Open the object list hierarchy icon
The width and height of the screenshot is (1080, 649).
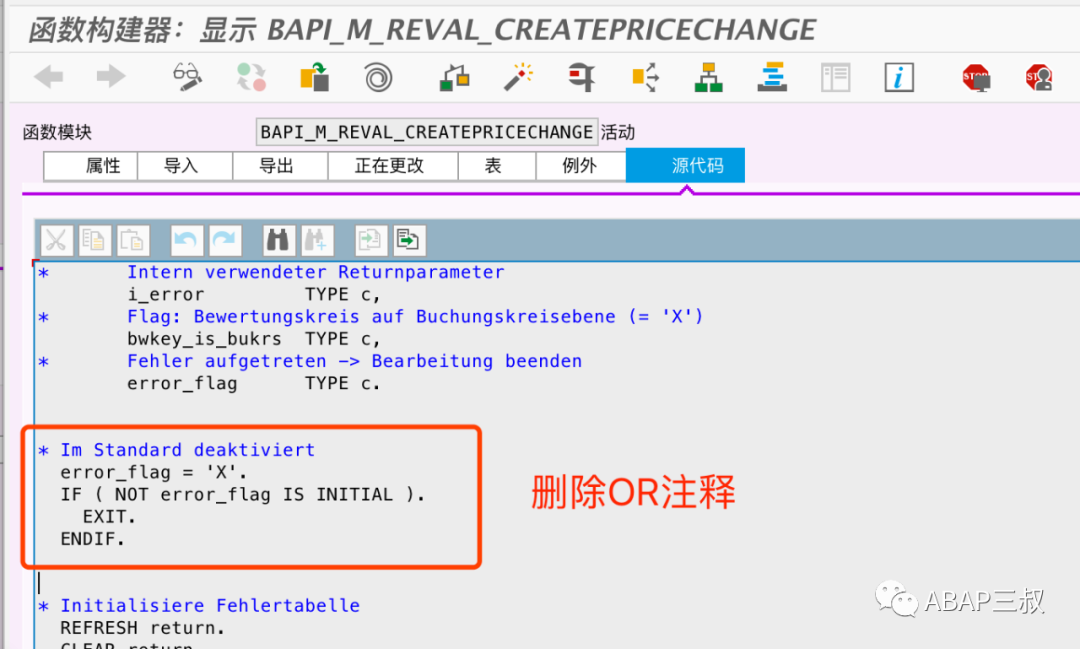click(709, 77)
